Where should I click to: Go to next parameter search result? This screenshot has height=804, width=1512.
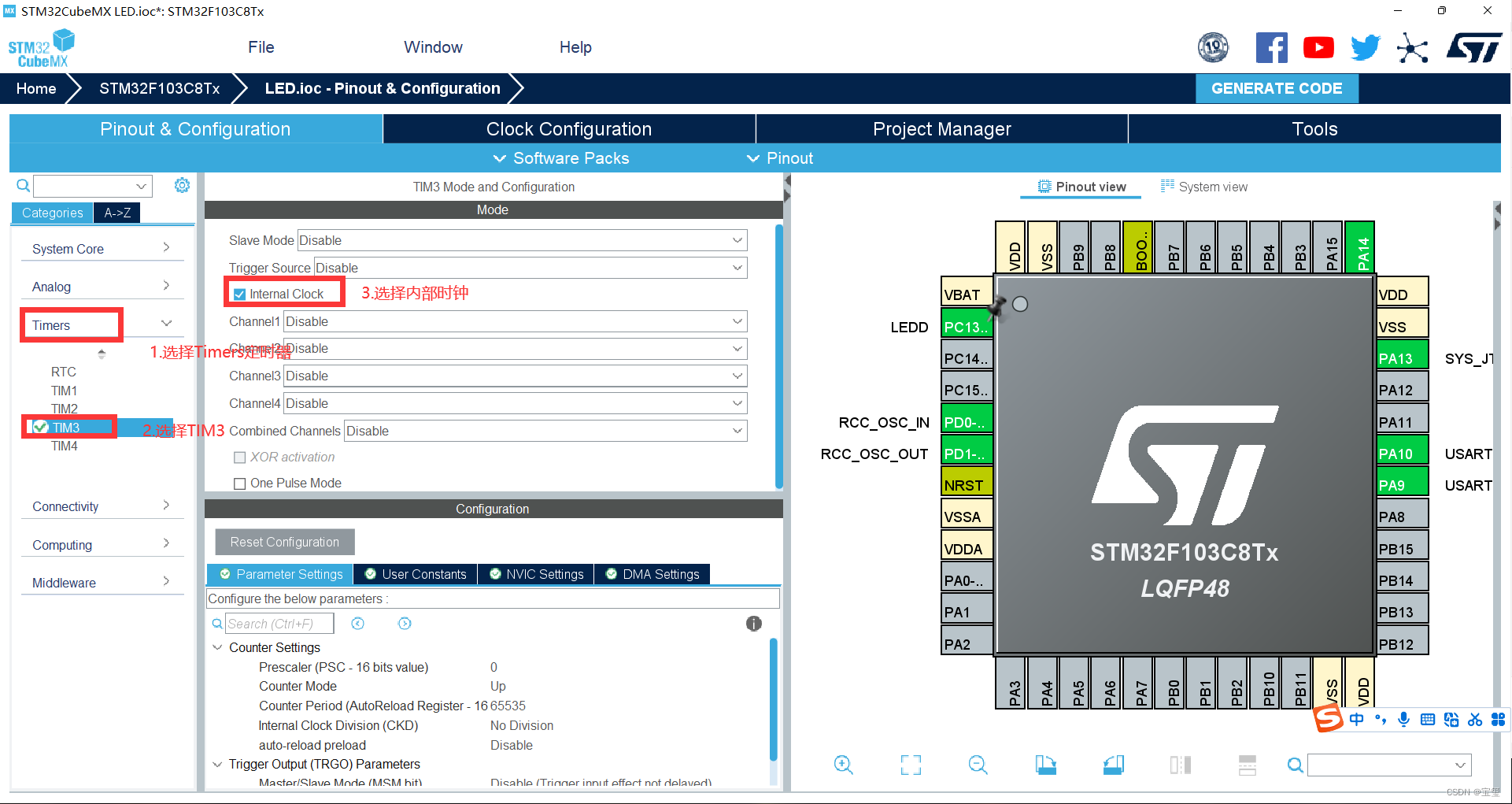point(405,624)
